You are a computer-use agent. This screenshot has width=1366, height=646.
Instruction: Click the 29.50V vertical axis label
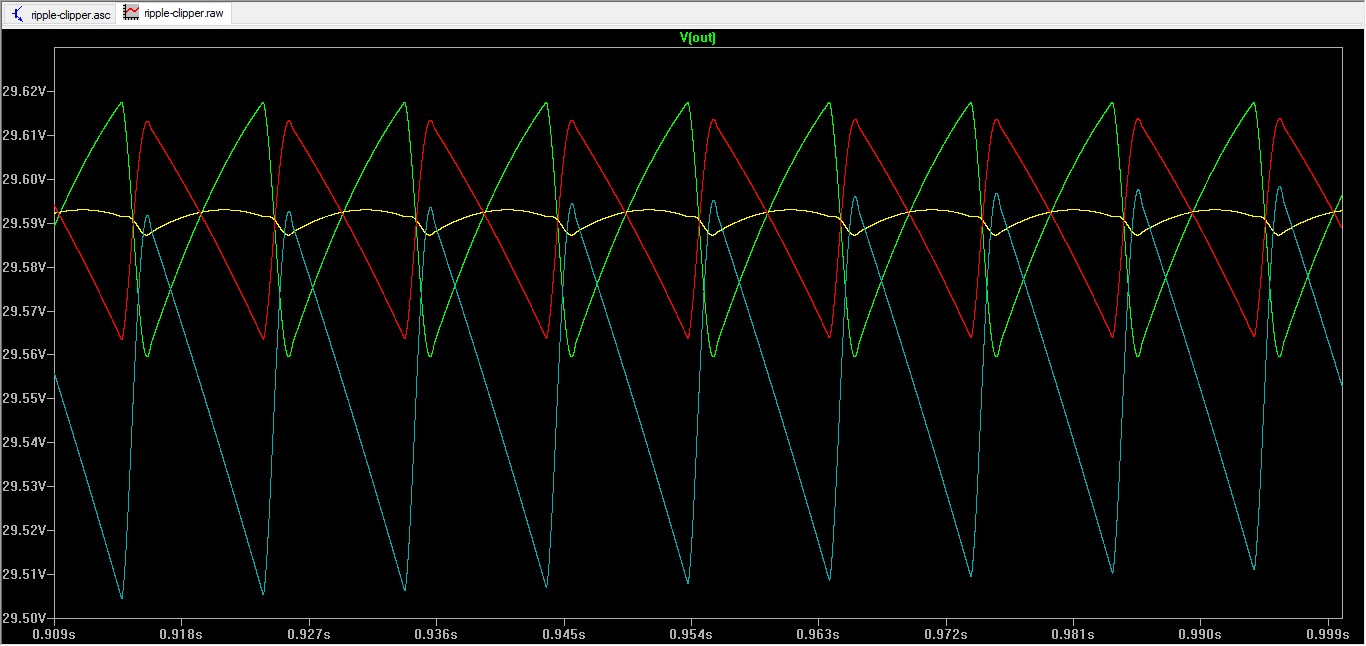(25, 618)
